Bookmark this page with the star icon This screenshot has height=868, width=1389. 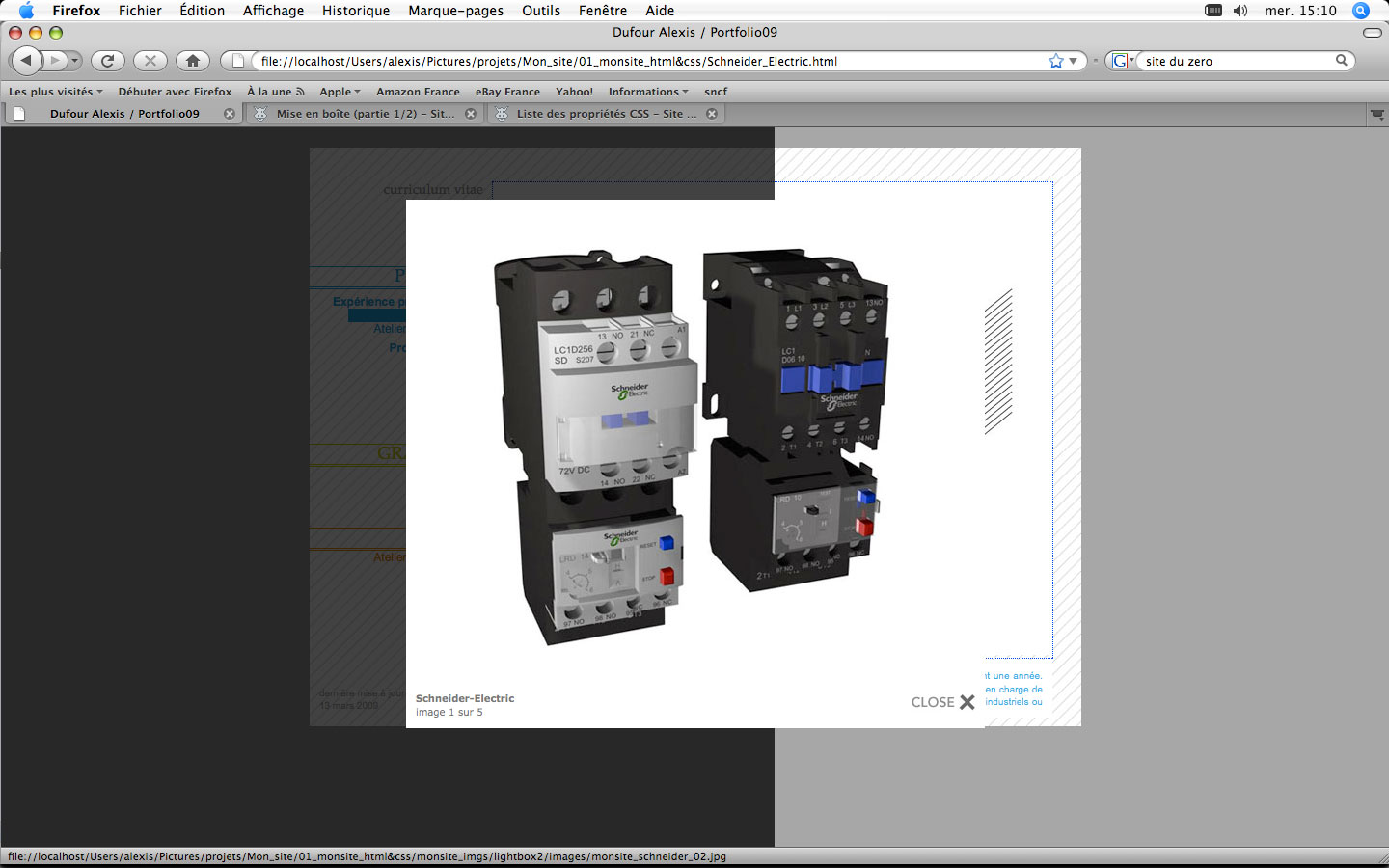tap(1056, 61)
